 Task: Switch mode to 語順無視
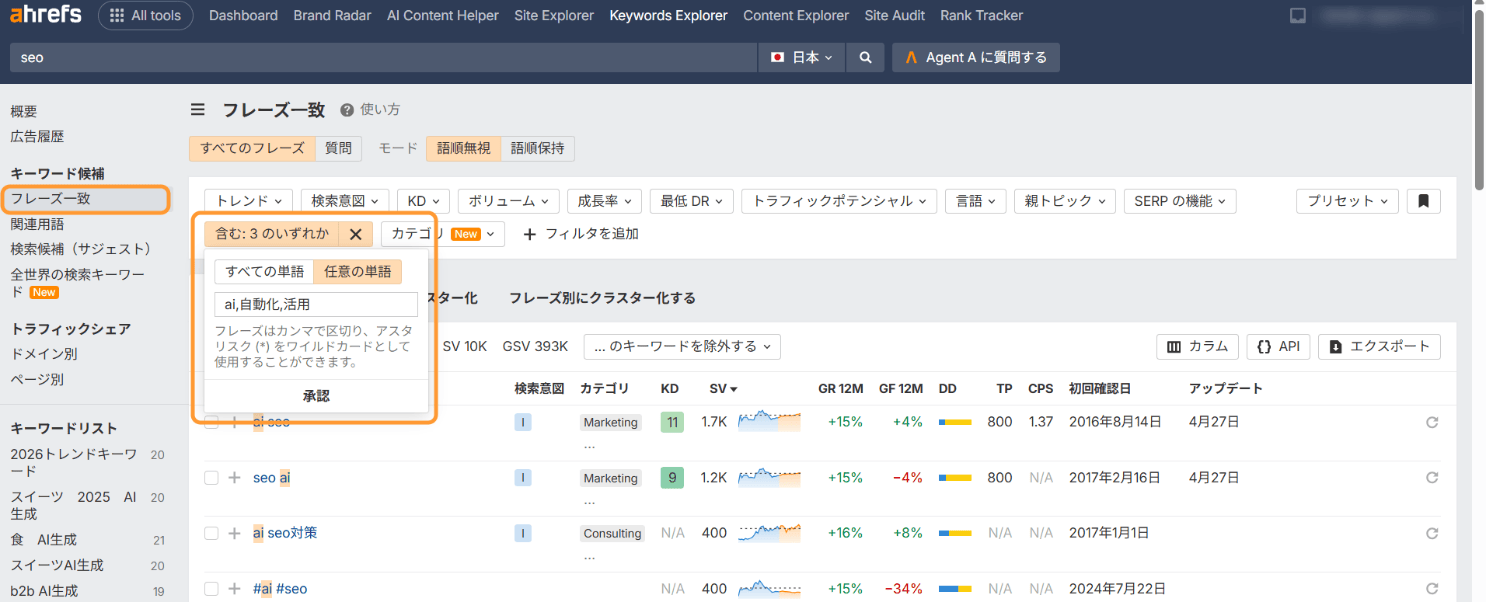point(463,148)
